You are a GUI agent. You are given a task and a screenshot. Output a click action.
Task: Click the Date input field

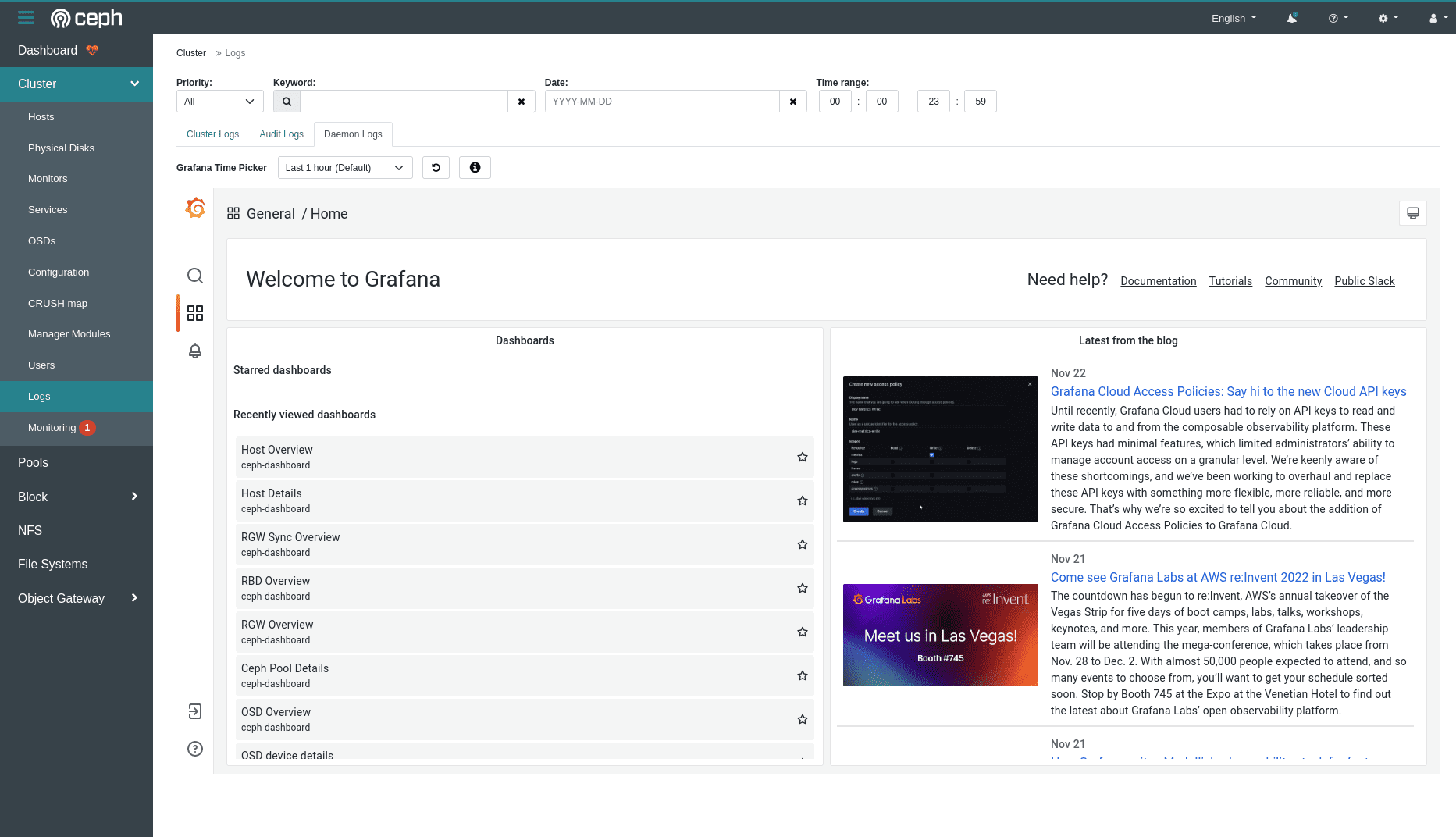pos(662,102)
